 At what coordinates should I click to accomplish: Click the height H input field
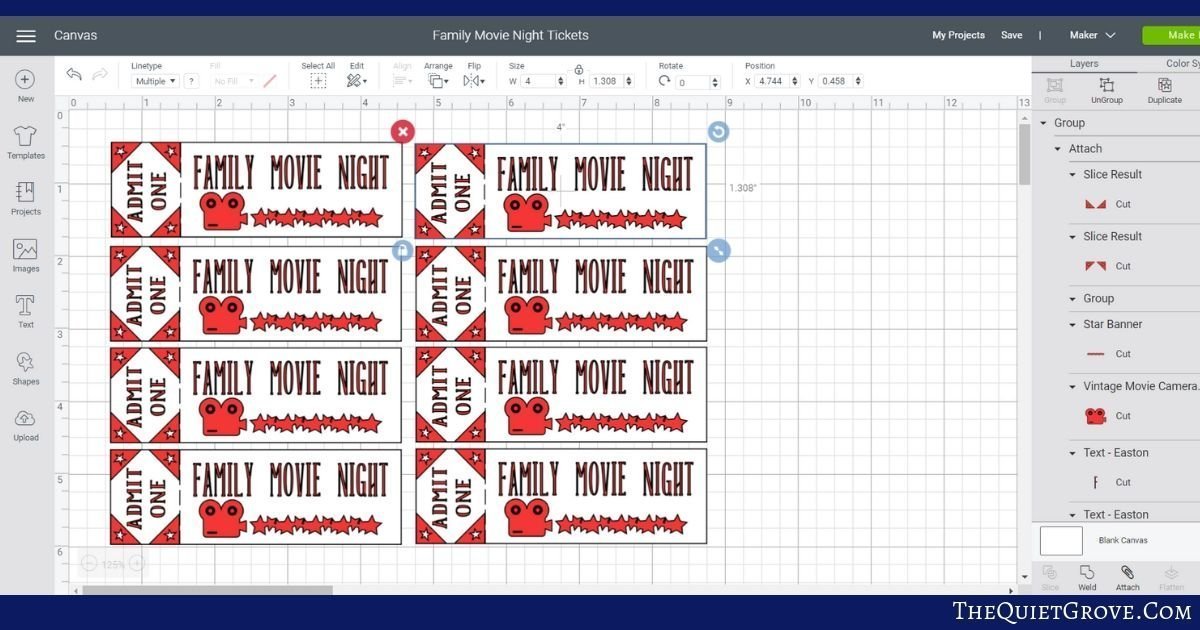pyautogui.click(x=610, y=81)
